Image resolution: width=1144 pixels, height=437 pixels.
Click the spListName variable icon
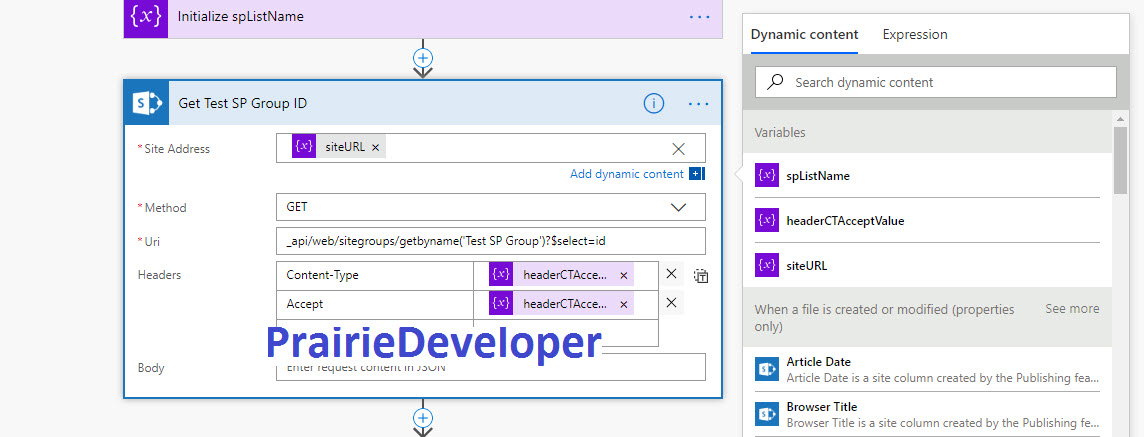click(766, 175)
